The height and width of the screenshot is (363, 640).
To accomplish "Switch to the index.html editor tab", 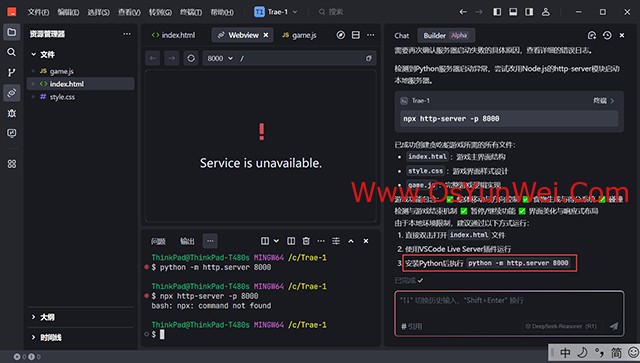I will coord(173,35).
